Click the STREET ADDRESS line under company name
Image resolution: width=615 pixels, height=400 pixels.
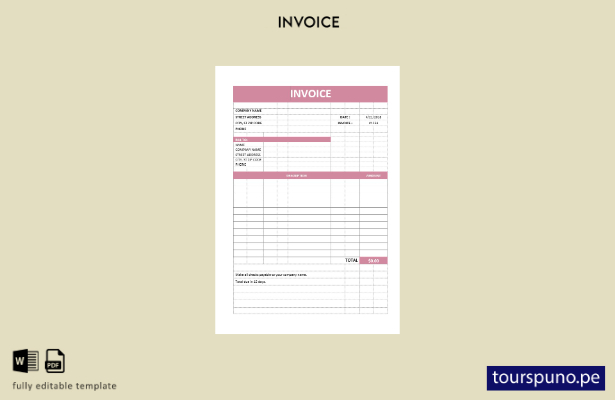point(248,117)
